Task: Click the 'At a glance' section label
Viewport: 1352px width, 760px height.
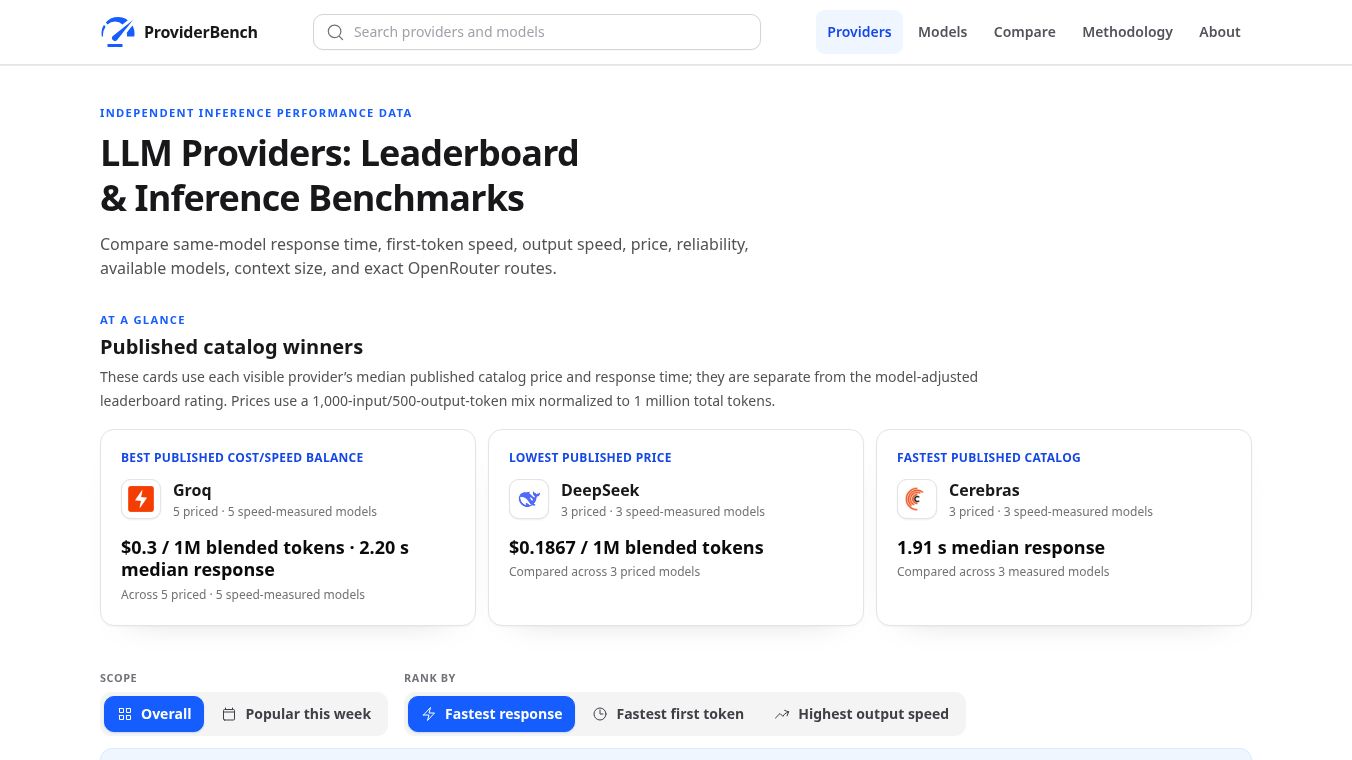Action: [142, 320]
